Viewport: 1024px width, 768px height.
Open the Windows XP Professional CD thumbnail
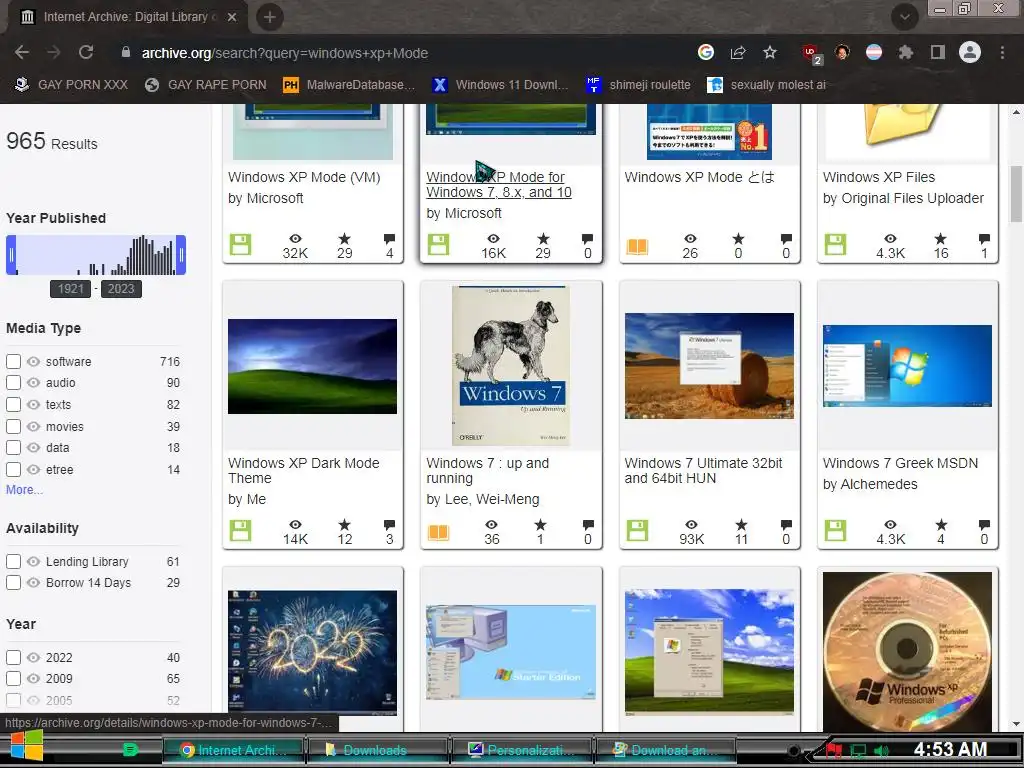[907, 651]
